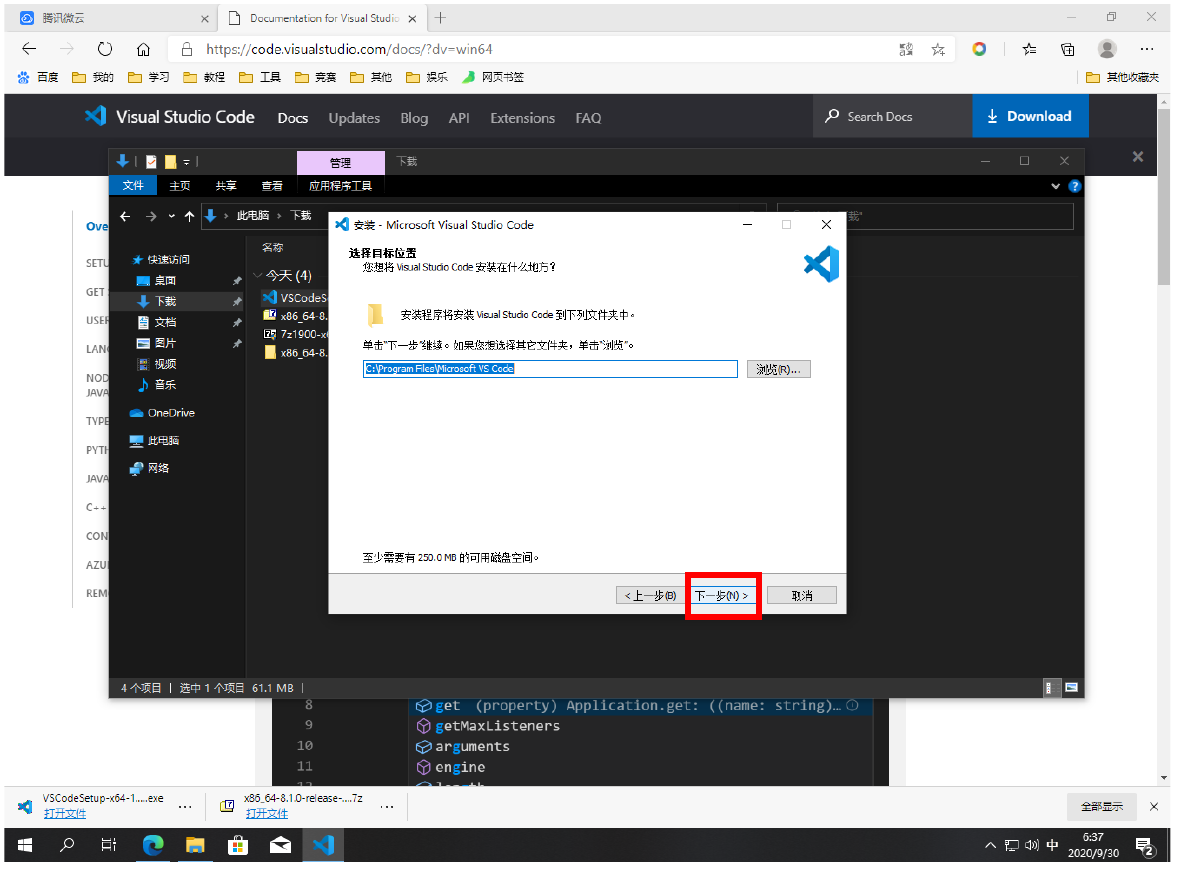Viewport: 1180px width, 870px height.
Task: Click the Browse (浏览) button
Action: (x=778, y=369)
